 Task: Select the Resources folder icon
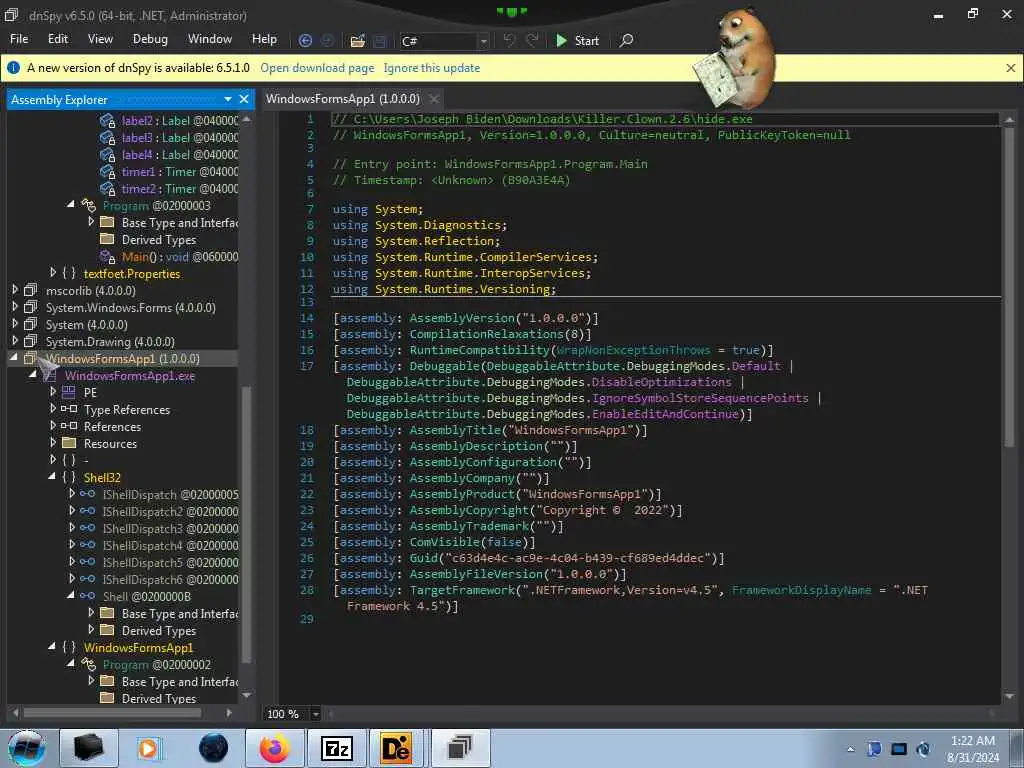(x=69, y=443)
